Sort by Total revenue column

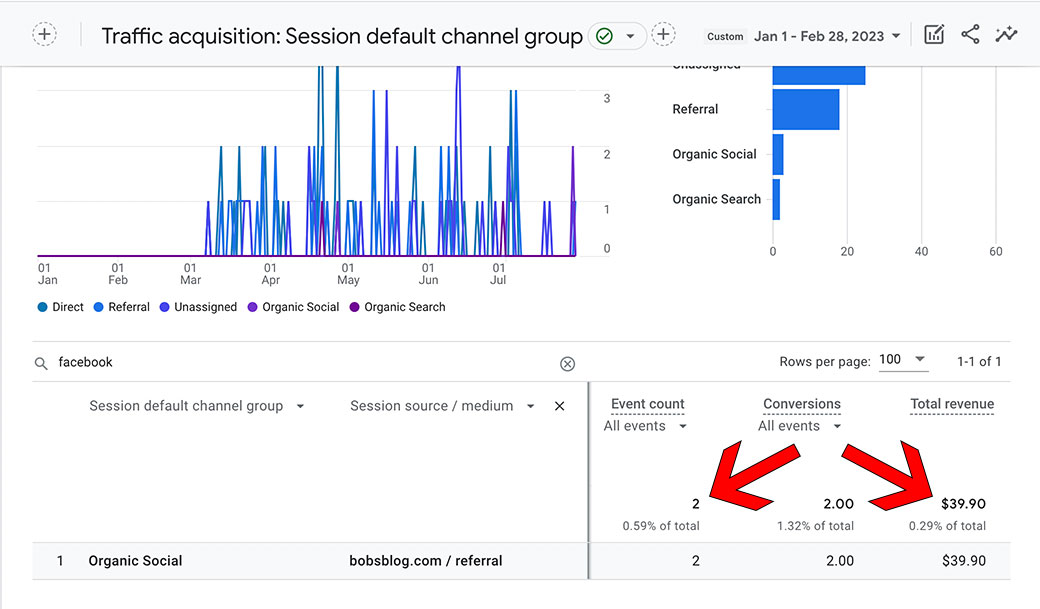[x=952, y=404]
